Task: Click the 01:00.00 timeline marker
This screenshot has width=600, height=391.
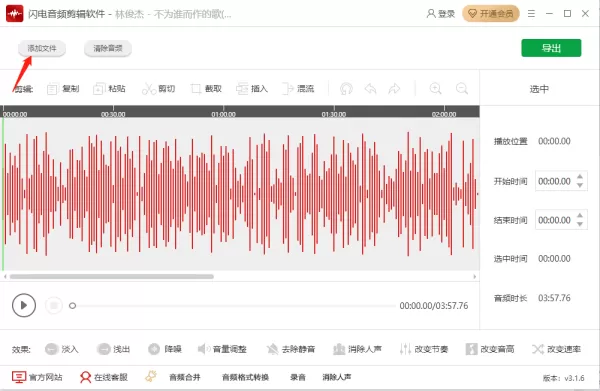Action: 223,114
